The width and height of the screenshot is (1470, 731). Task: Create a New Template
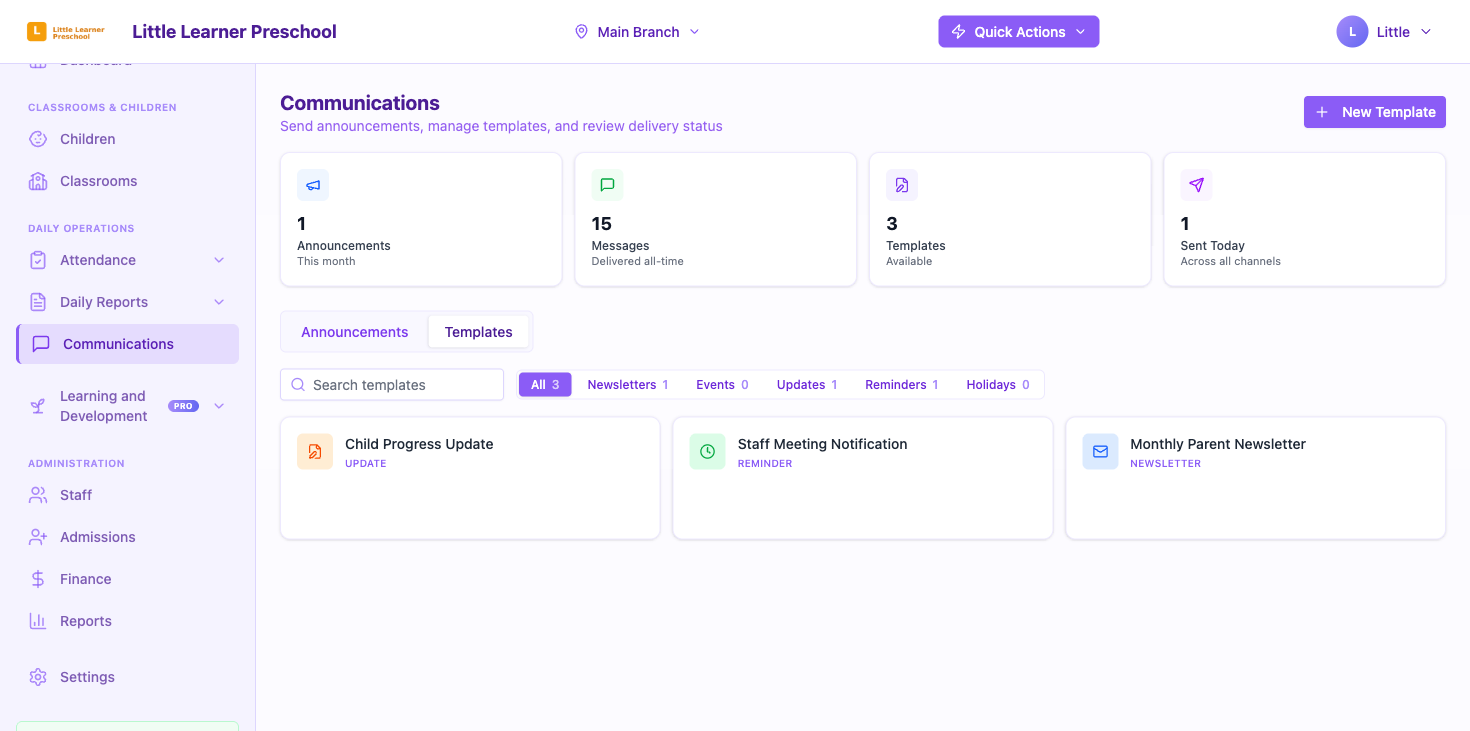point(1375,112)
